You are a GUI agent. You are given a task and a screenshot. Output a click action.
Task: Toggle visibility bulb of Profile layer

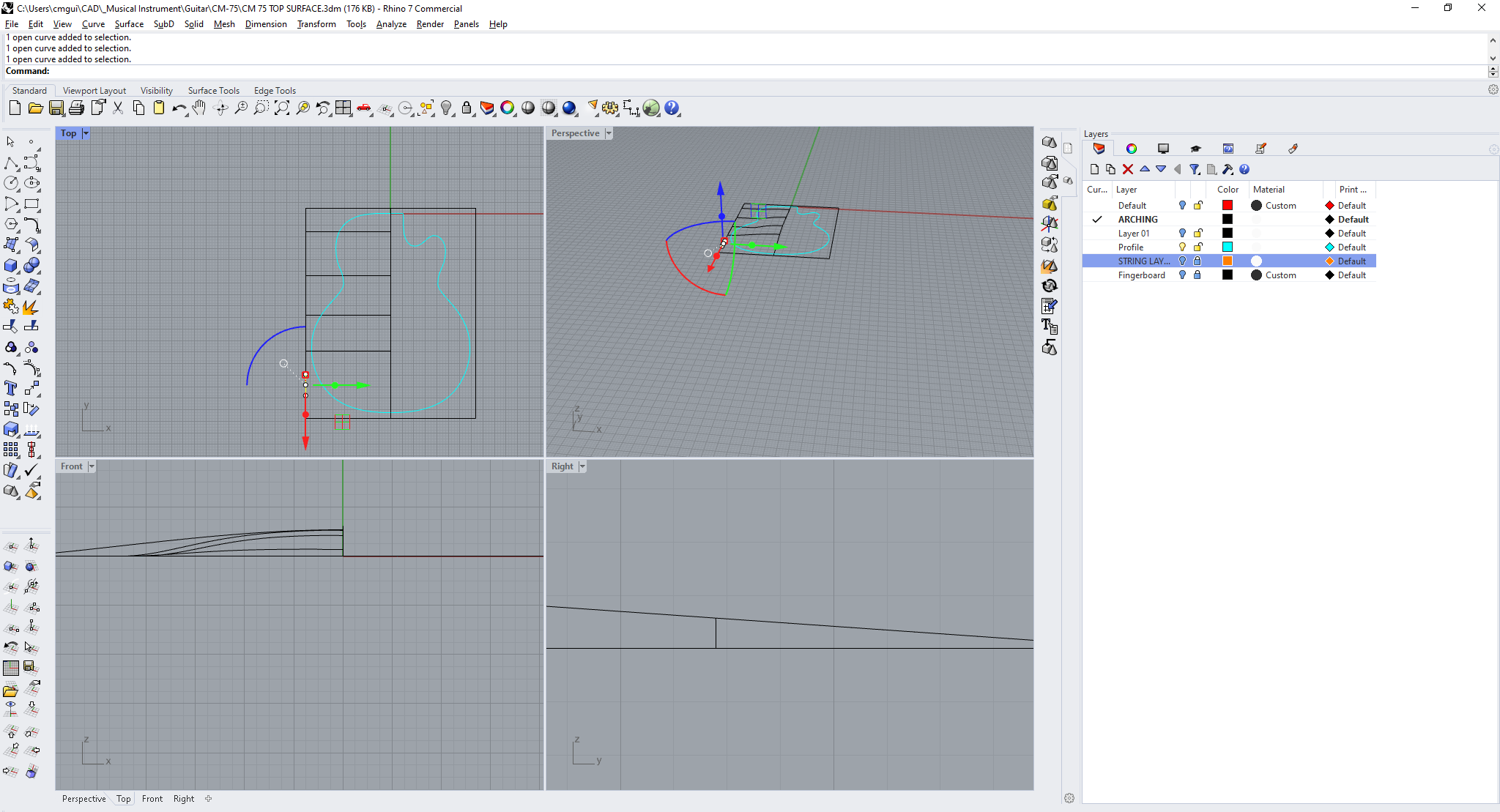pos(1182,247)
